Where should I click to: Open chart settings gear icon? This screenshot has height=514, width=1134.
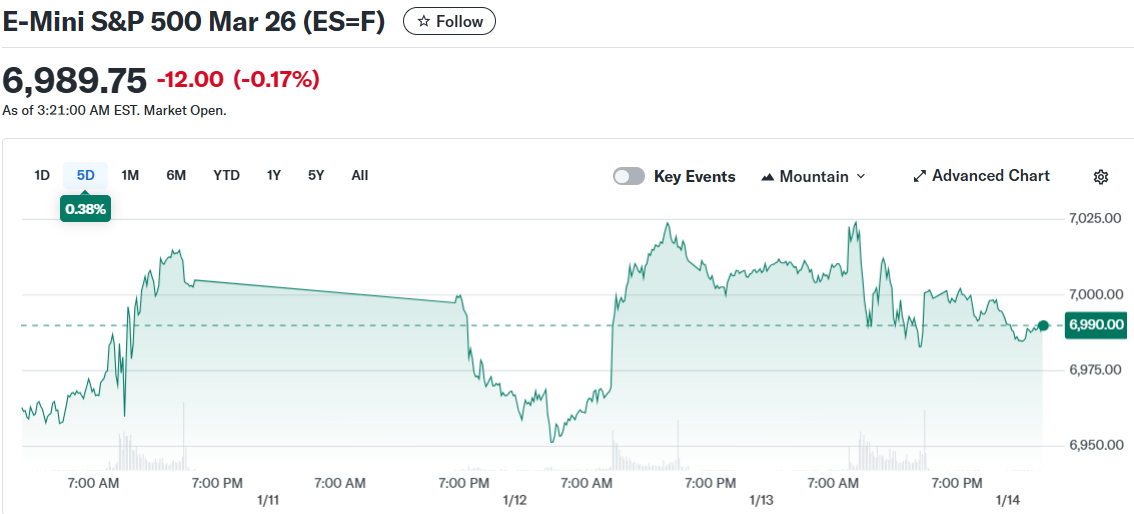[1101, 177]
